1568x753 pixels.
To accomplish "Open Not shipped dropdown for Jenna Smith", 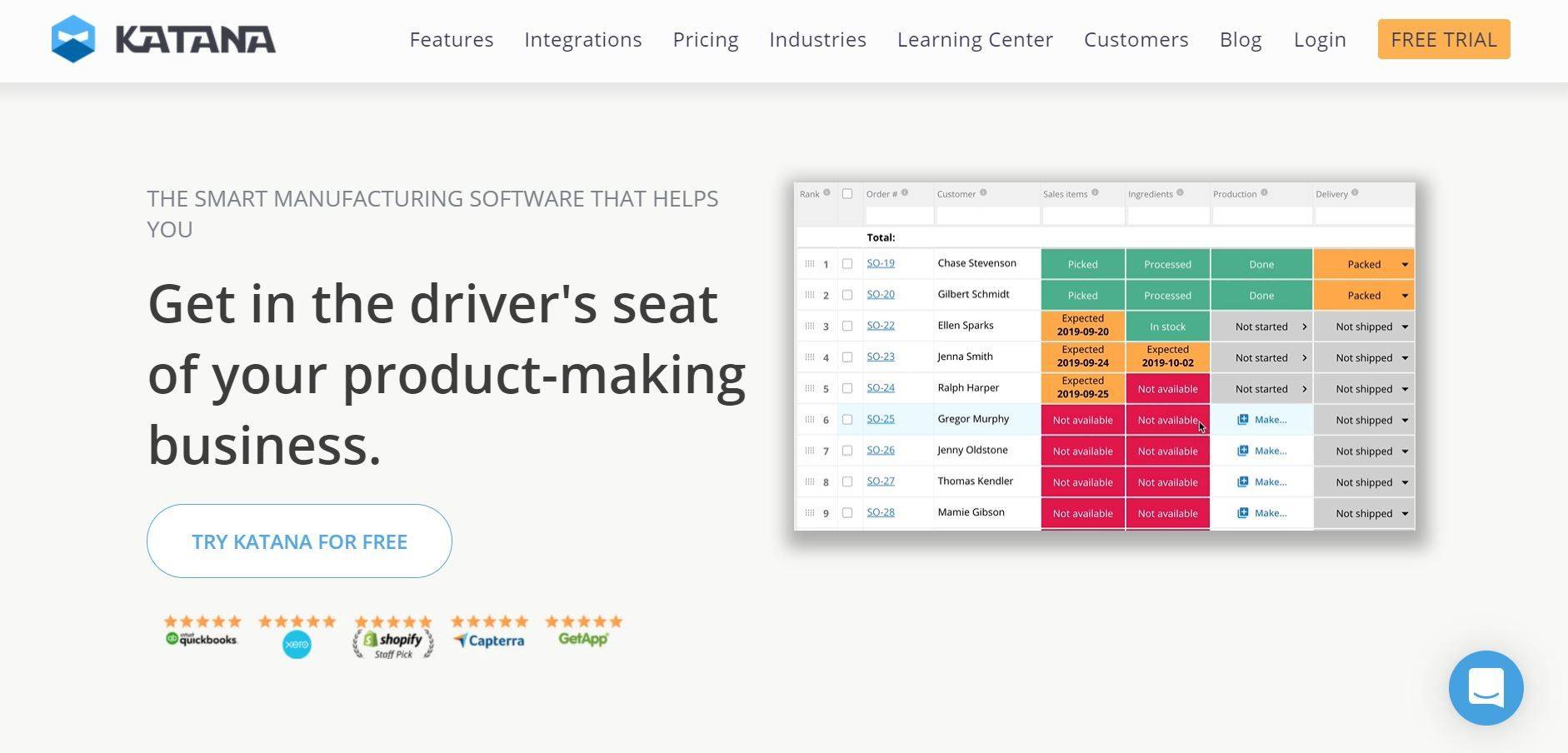I will 1405,358.
